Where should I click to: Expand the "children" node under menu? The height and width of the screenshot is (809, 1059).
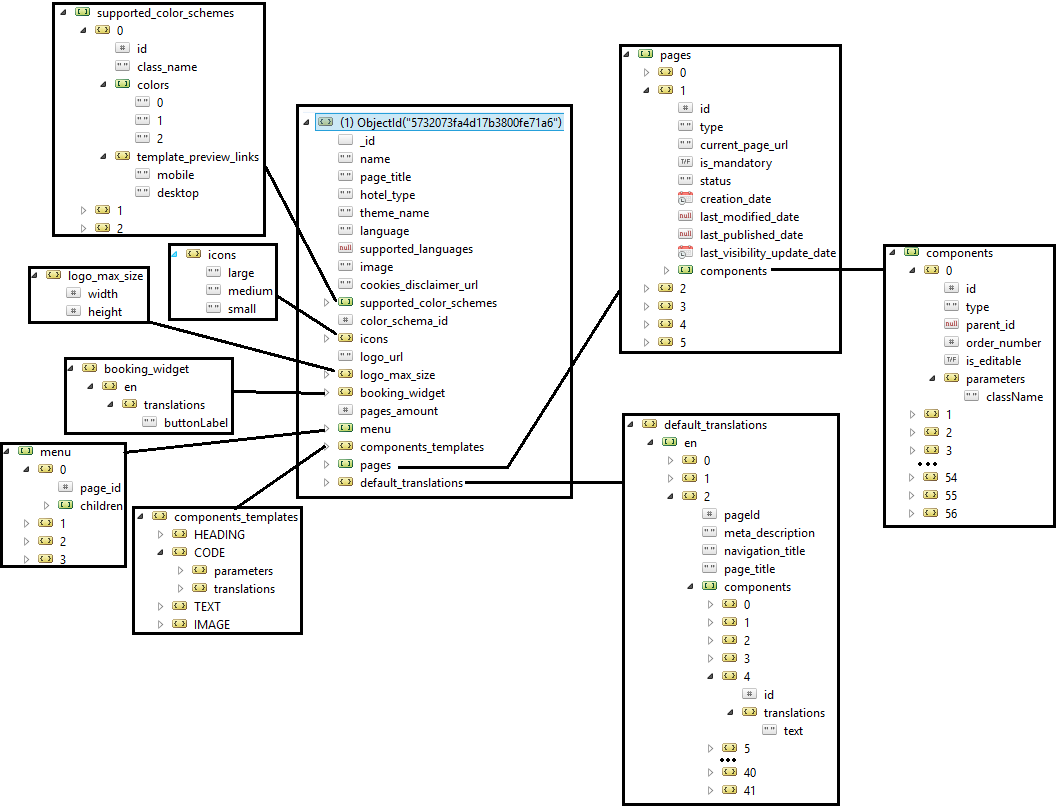pos(45,505)
